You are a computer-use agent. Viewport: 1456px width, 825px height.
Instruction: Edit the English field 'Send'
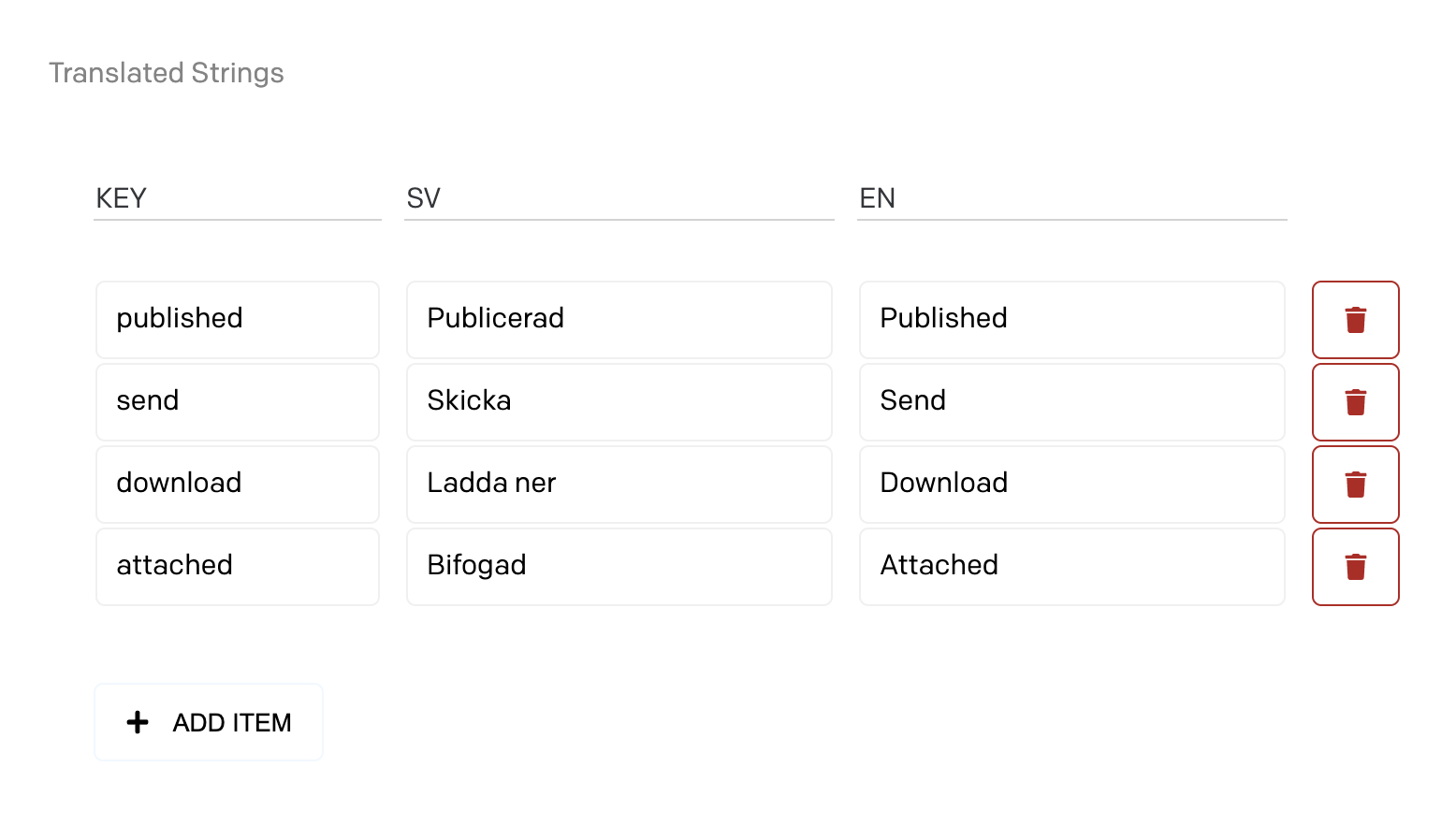pos(1072,402)
